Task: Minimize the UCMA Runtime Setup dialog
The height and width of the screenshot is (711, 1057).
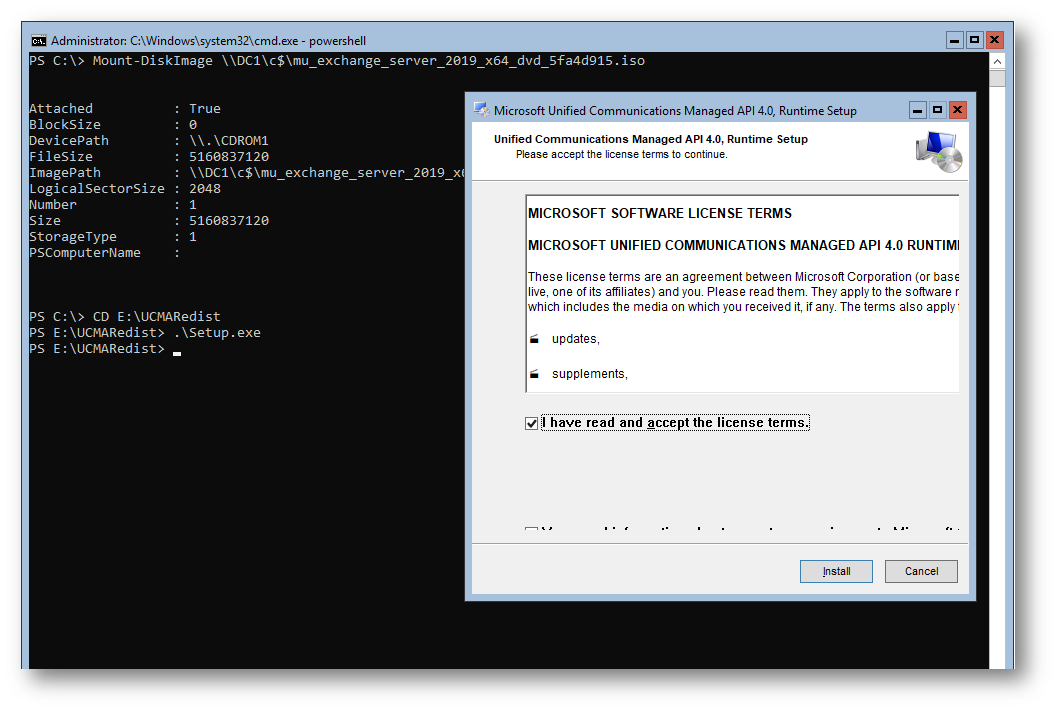Action: 917,110
